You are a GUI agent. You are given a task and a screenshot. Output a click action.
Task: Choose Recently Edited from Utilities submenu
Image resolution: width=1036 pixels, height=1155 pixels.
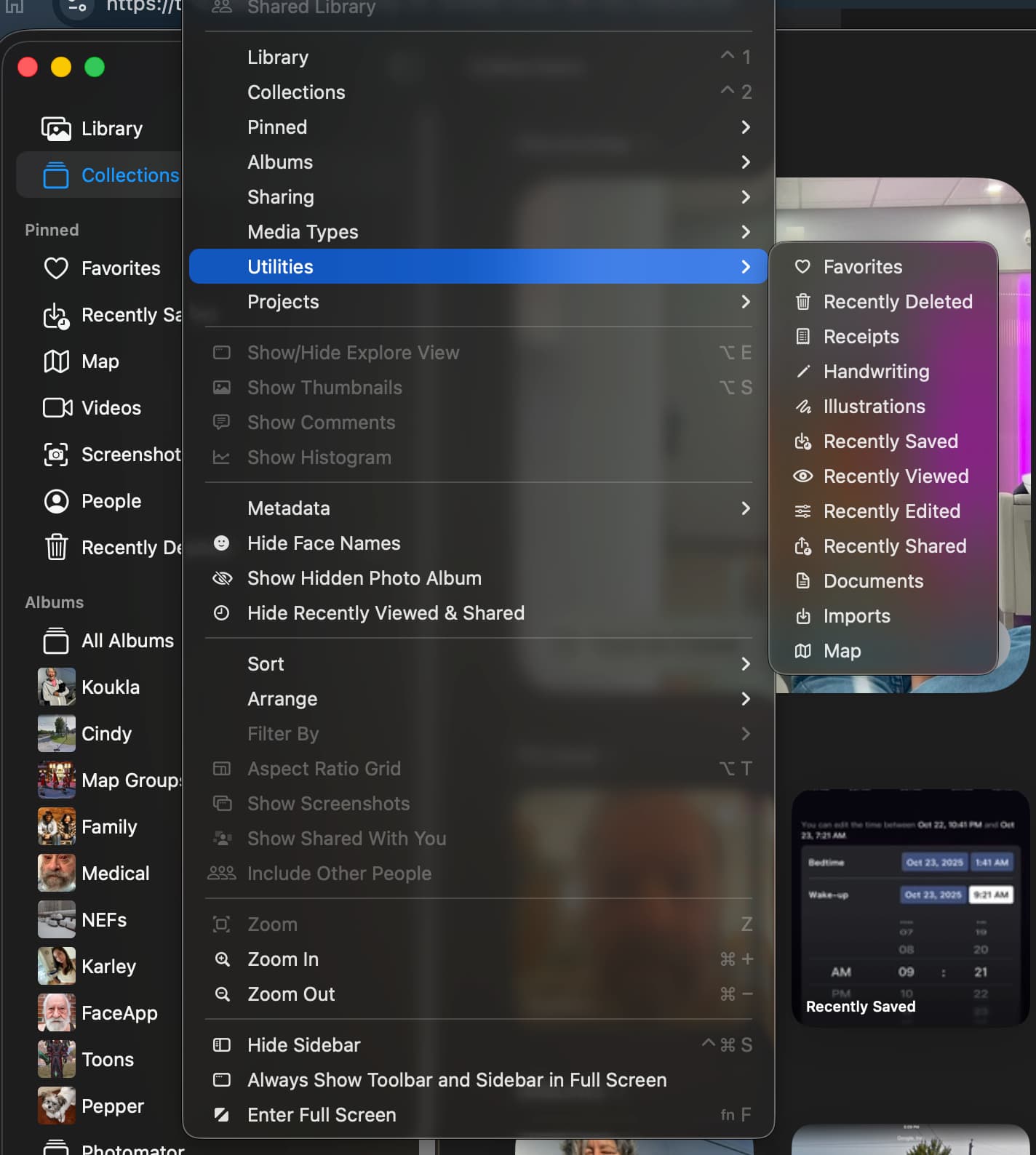coord(891,511)
